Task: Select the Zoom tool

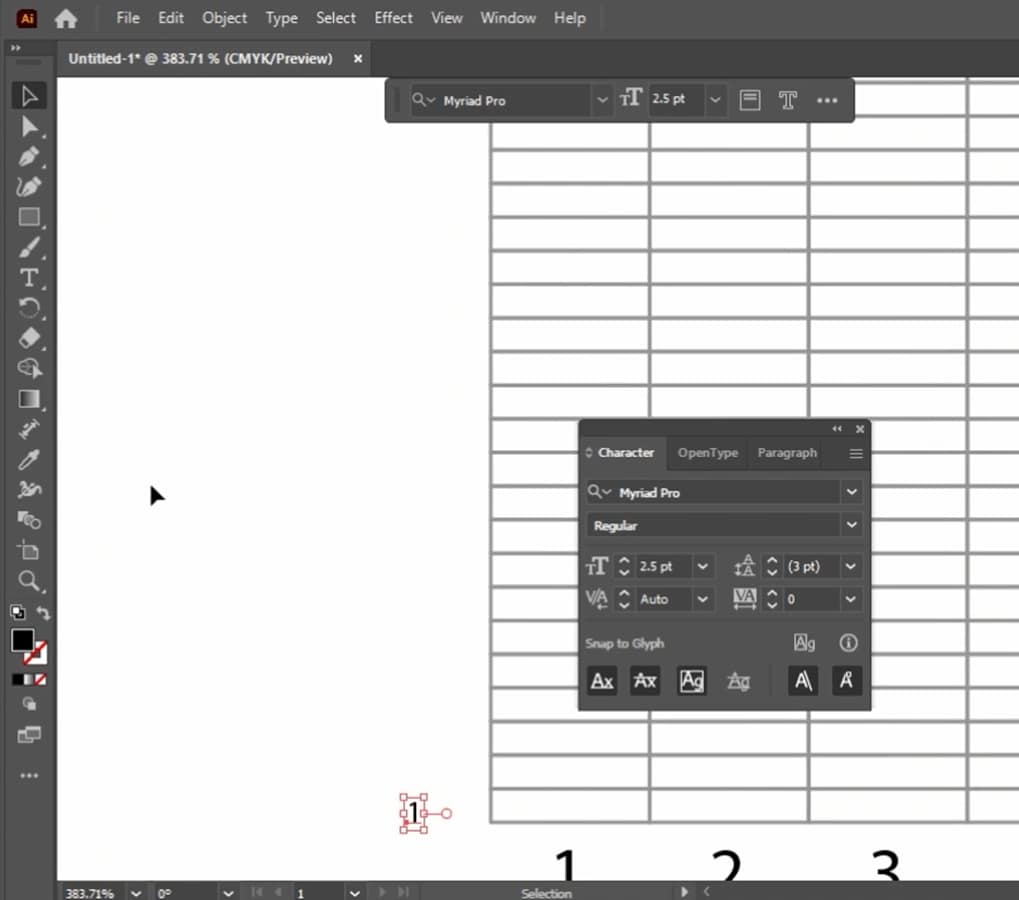Action: (x=29, y=580)
